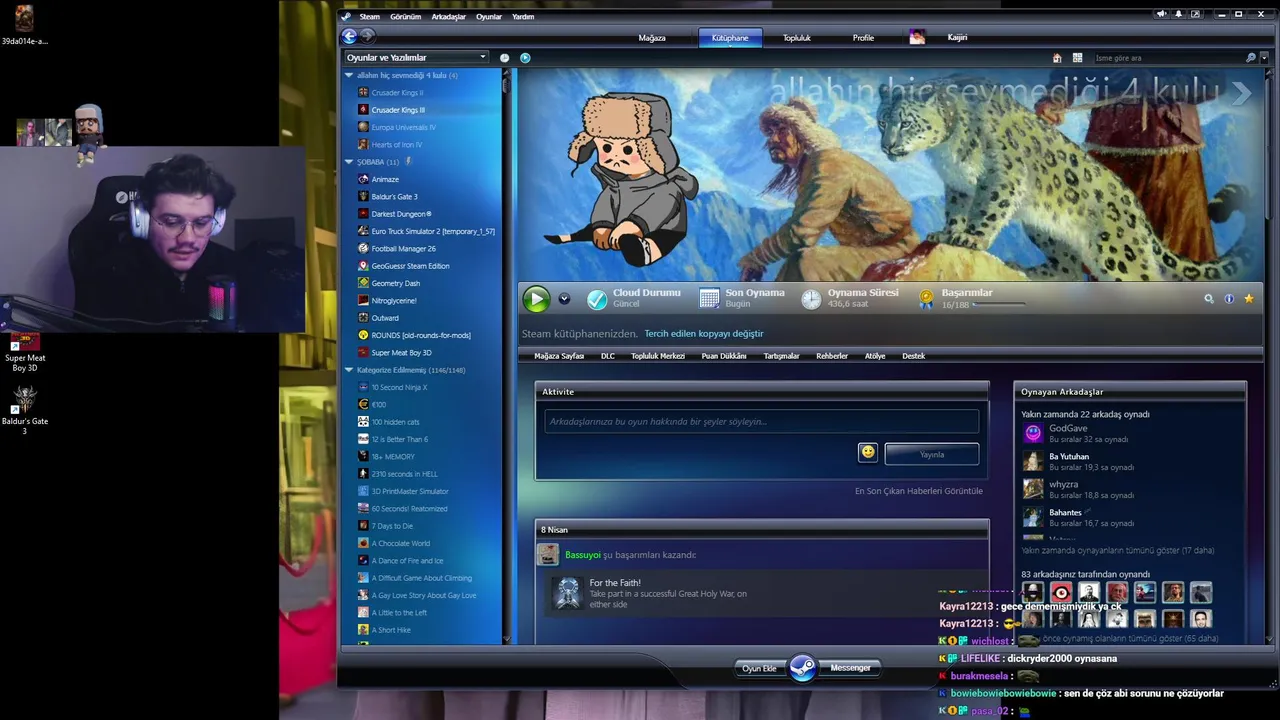Open the Yardım menu

click(523, 16)
